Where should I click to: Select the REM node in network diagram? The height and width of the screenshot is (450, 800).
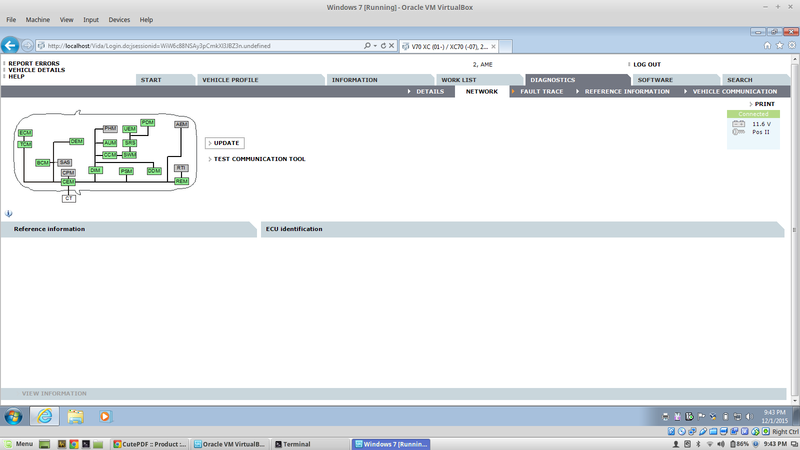point(181,181)
